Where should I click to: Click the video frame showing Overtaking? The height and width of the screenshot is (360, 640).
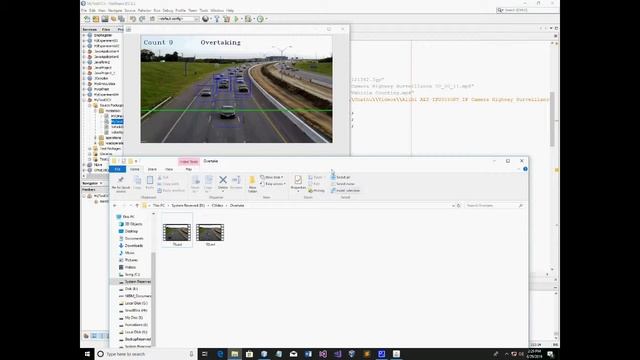[236, 89]
